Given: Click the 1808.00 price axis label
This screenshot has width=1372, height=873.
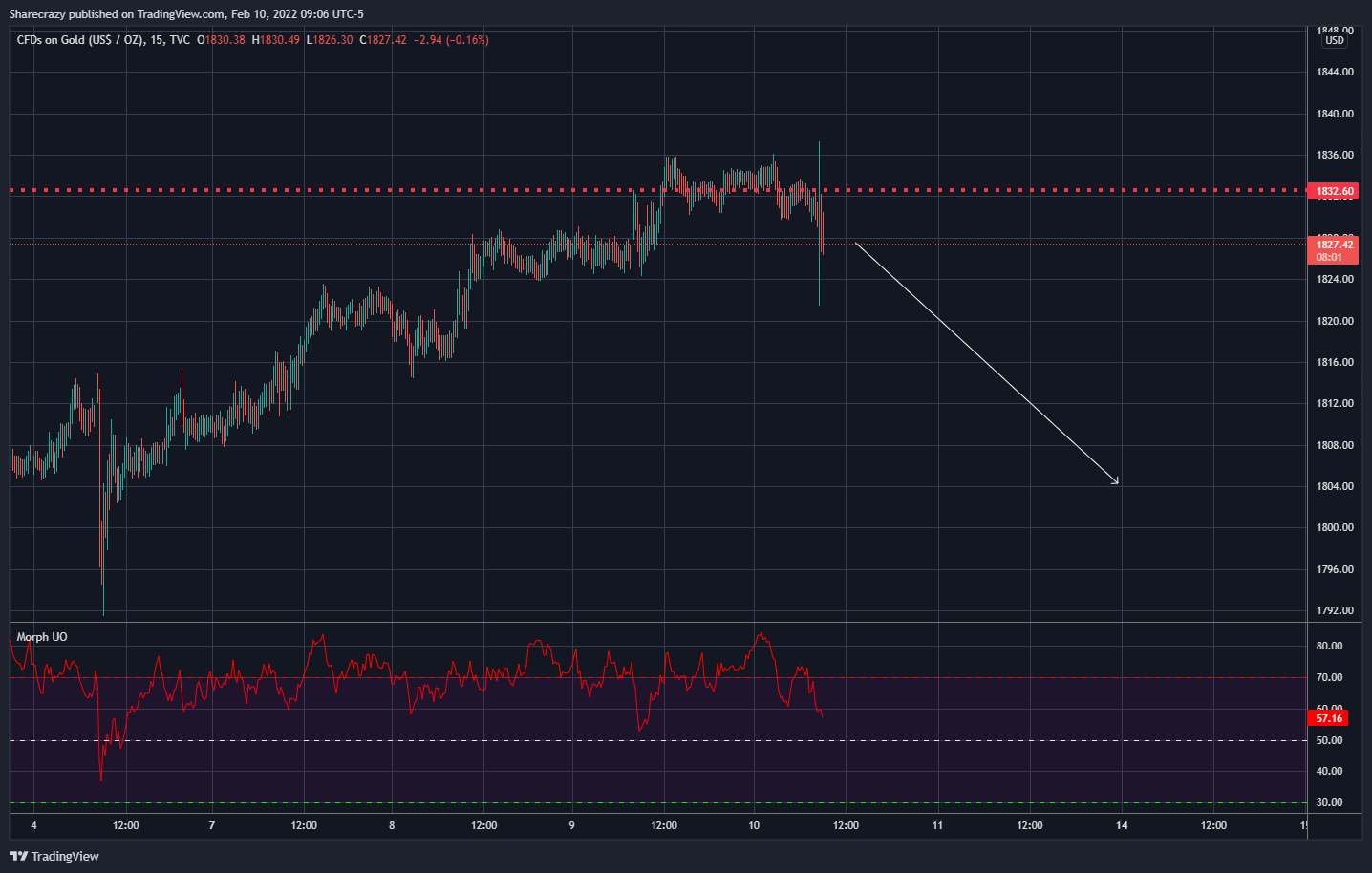Looking at the screenshot, I should coord(1335,445).
